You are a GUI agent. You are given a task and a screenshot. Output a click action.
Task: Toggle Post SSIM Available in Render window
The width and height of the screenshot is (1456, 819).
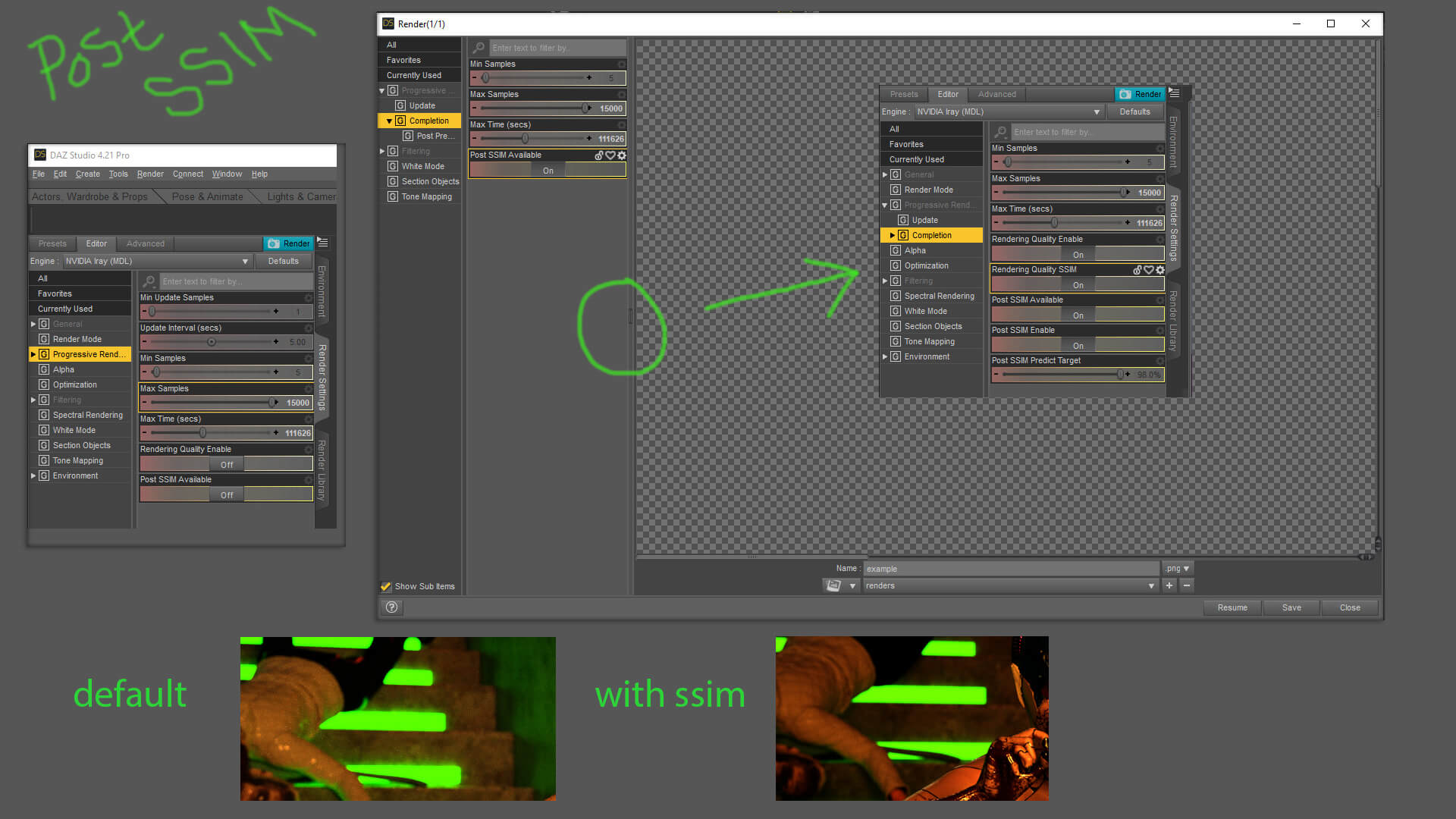(548, 171)
